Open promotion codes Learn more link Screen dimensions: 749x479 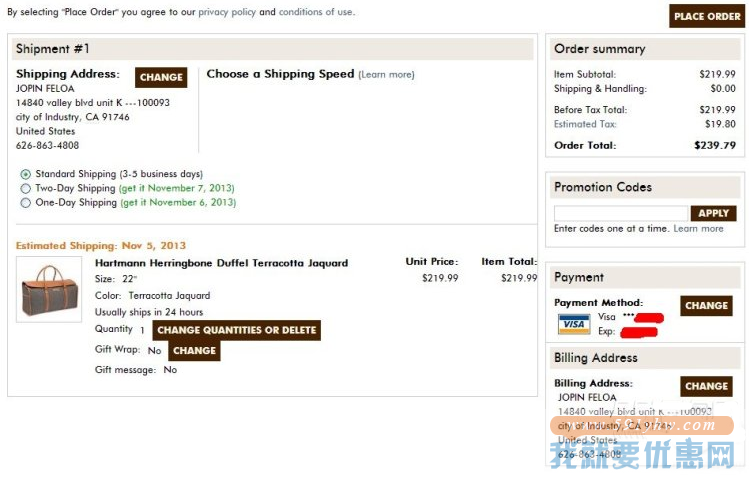tap(698, 229)
